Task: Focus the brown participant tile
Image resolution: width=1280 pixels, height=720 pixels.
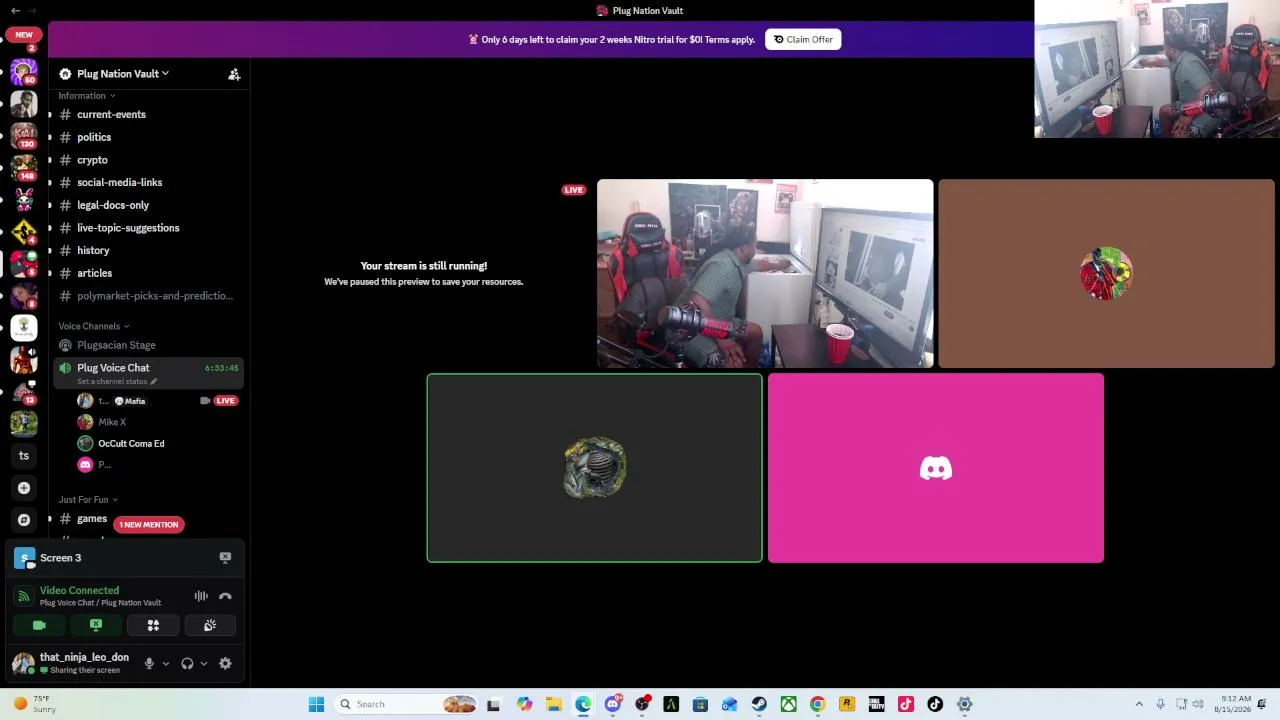Action: tap(1106, 274)
